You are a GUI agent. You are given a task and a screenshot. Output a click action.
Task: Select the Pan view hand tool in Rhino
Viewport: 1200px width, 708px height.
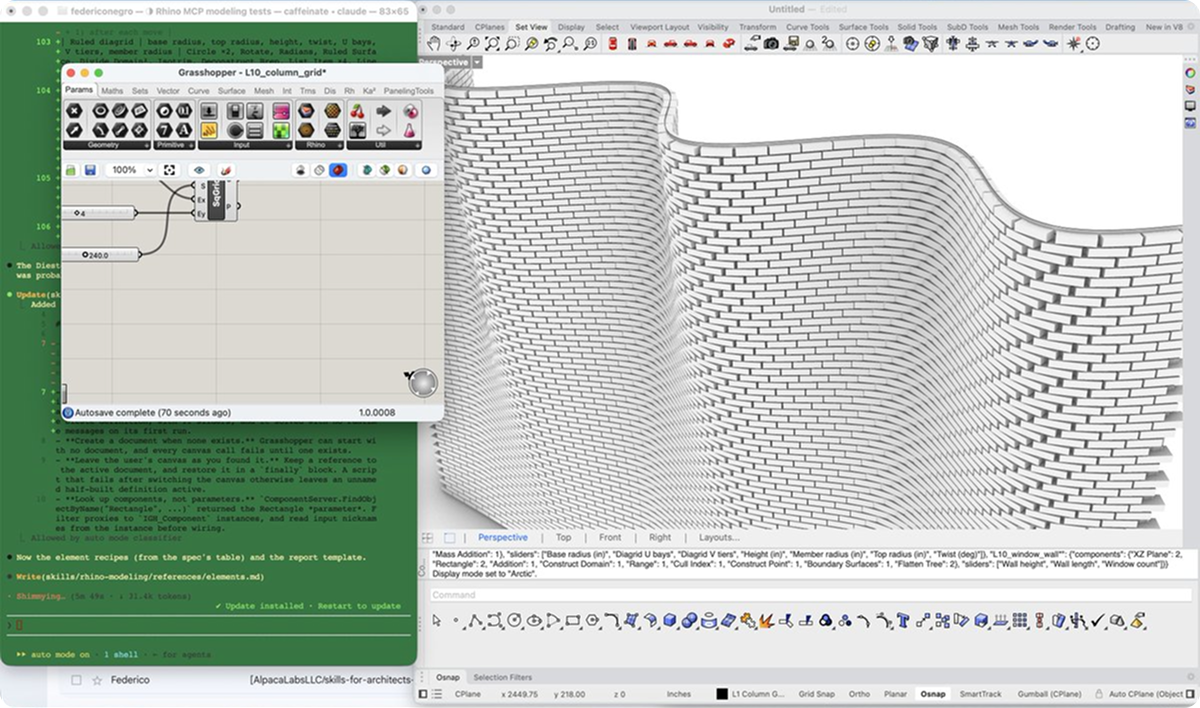pos(435,44)
